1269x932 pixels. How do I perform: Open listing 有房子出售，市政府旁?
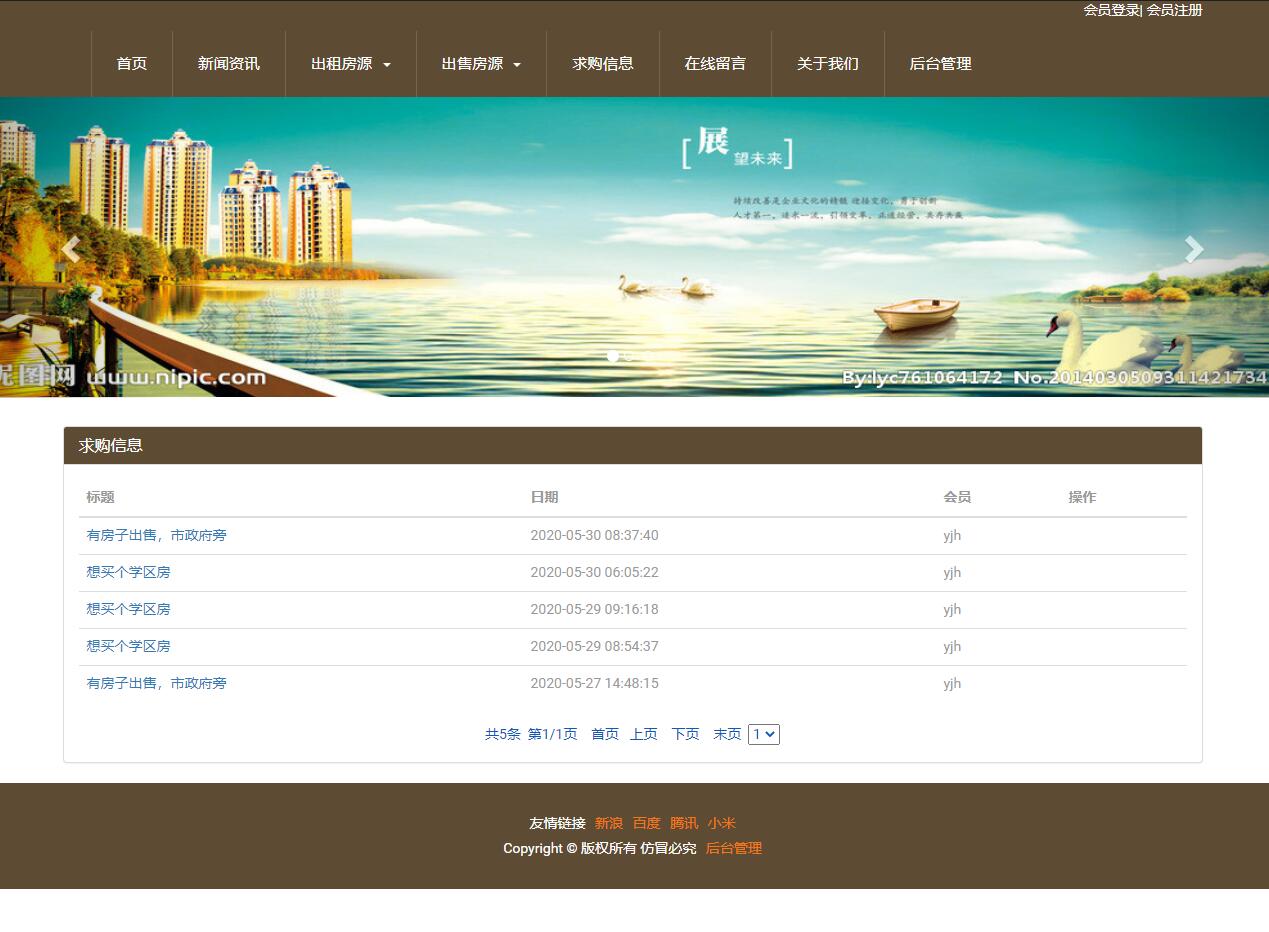[x=155, y=535]
